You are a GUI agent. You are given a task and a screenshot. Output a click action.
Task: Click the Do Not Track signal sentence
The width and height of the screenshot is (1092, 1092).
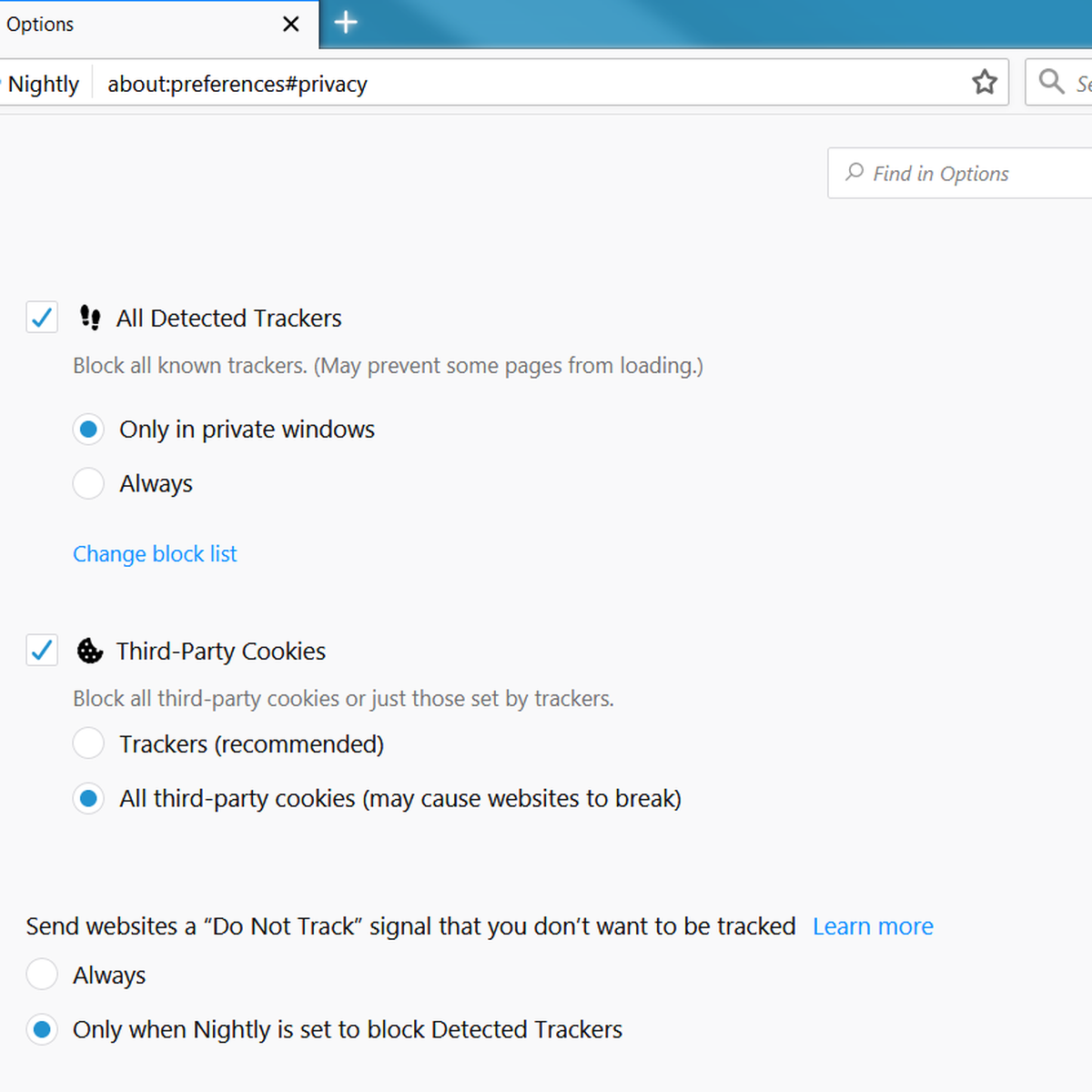[410, 926]
